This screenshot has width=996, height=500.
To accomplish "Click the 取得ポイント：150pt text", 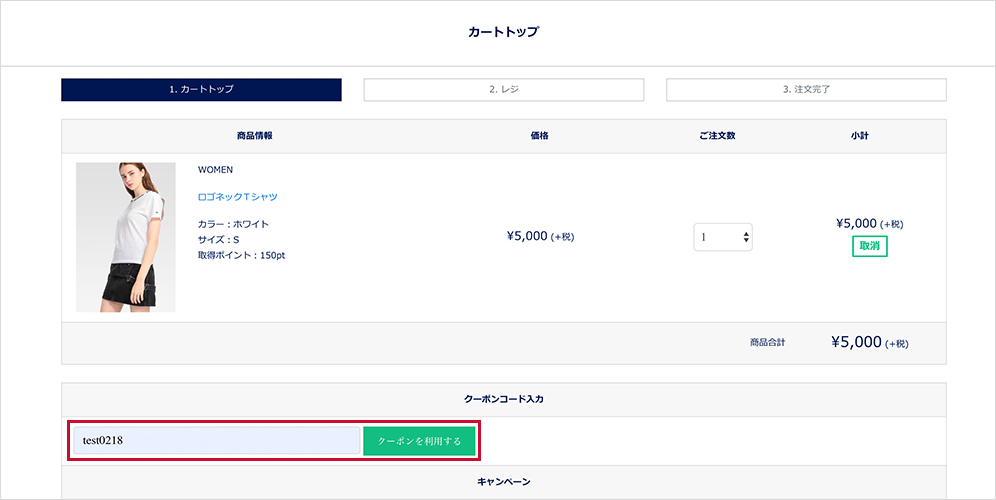I will [241, 256].
